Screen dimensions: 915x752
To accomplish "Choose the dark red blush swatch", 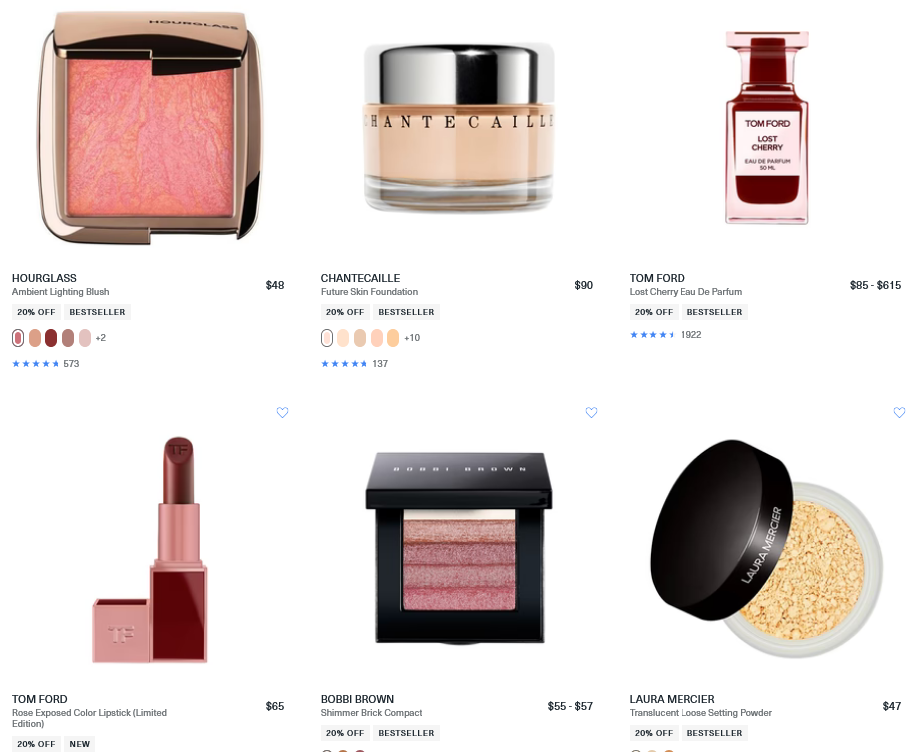I will click(51, 338).
